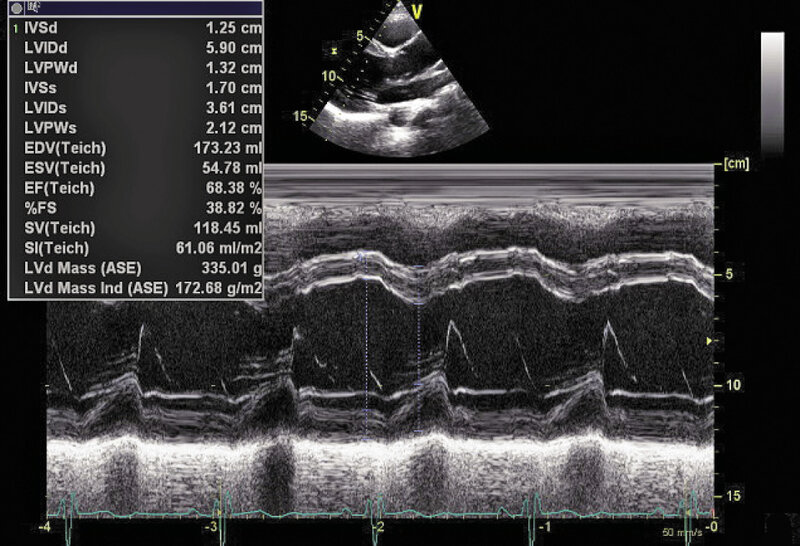Select the yellow V orientation marker
The image size is (800, 546).
tap(417, 12)
